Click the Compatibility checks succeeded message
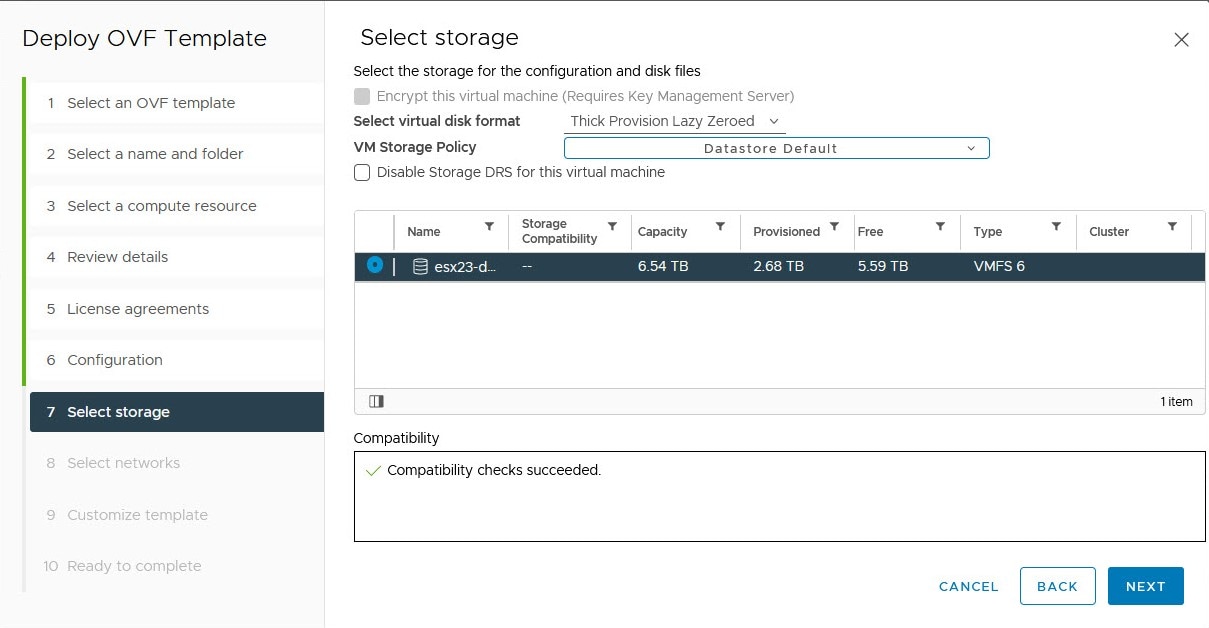Screen dimensions: 1209x628 pyautogui.click(x=494, y=470)
